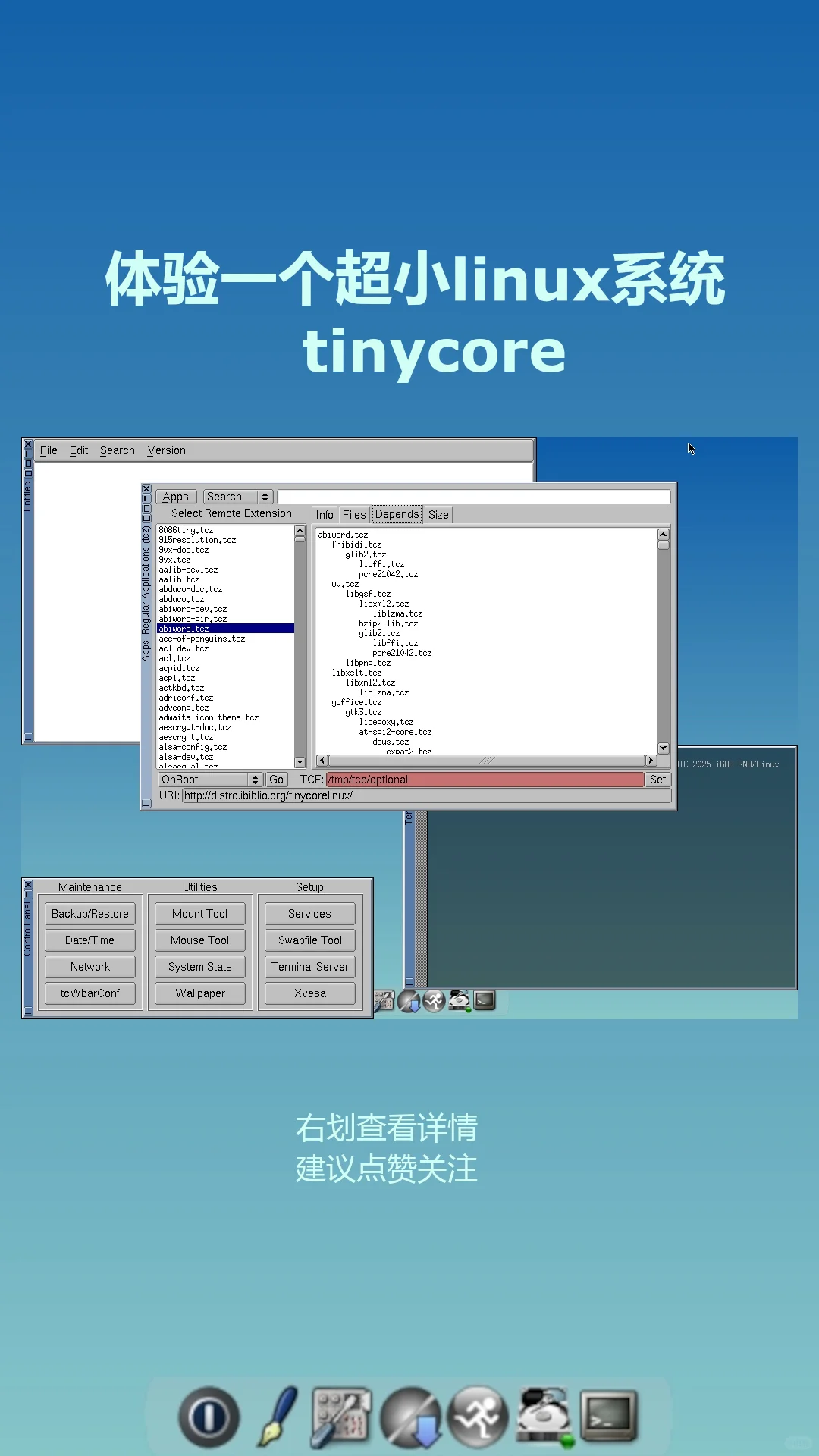Click goffice.tcz in the Depends tree
This screenshot has height=1456, width=819.
pos(356,702)
